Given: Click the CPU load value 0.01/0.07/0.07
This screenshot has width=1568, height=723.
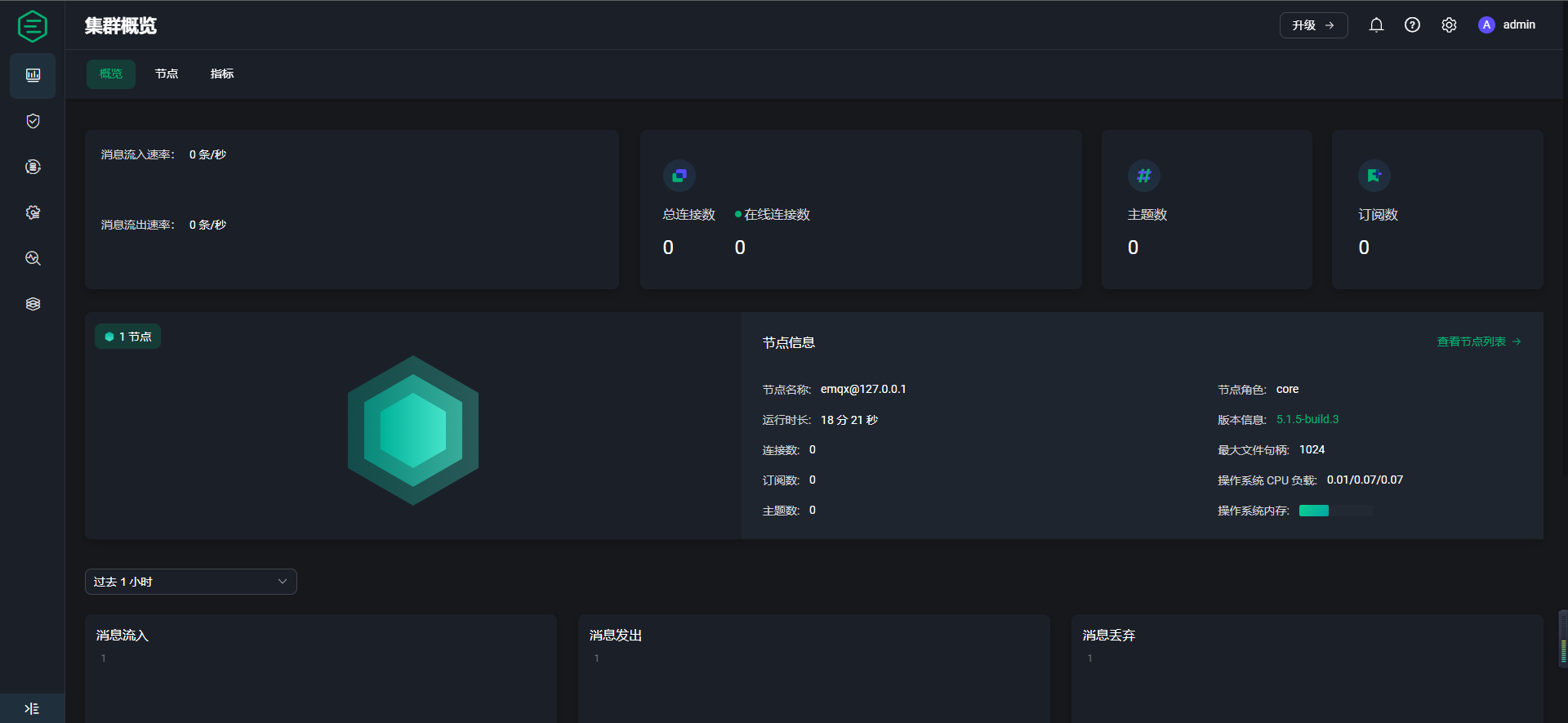Looking at the screenshot, I should 1365,480.
